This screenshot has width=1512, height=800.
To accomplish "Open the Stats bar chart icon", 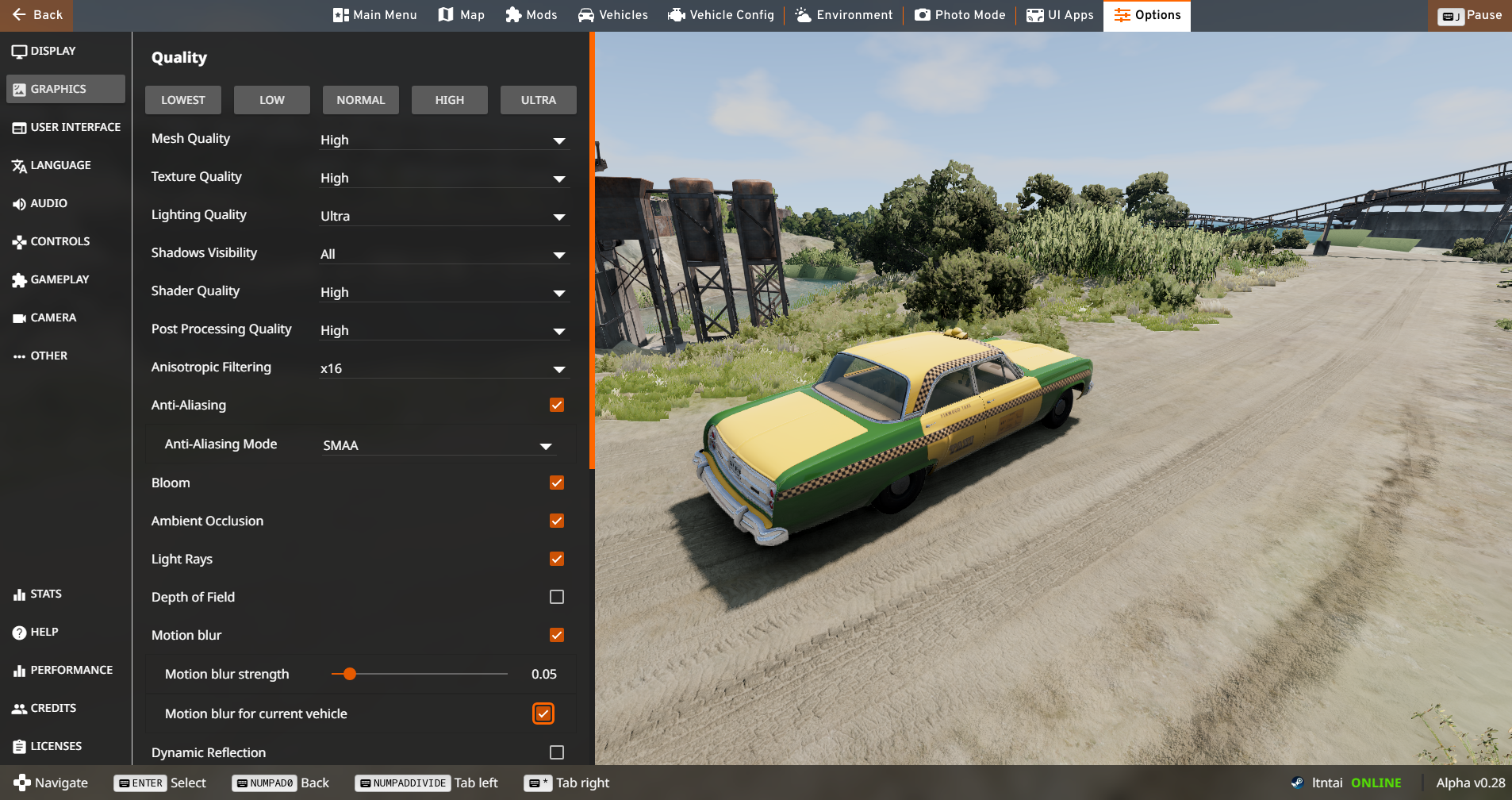I will [x=19, y=594].
